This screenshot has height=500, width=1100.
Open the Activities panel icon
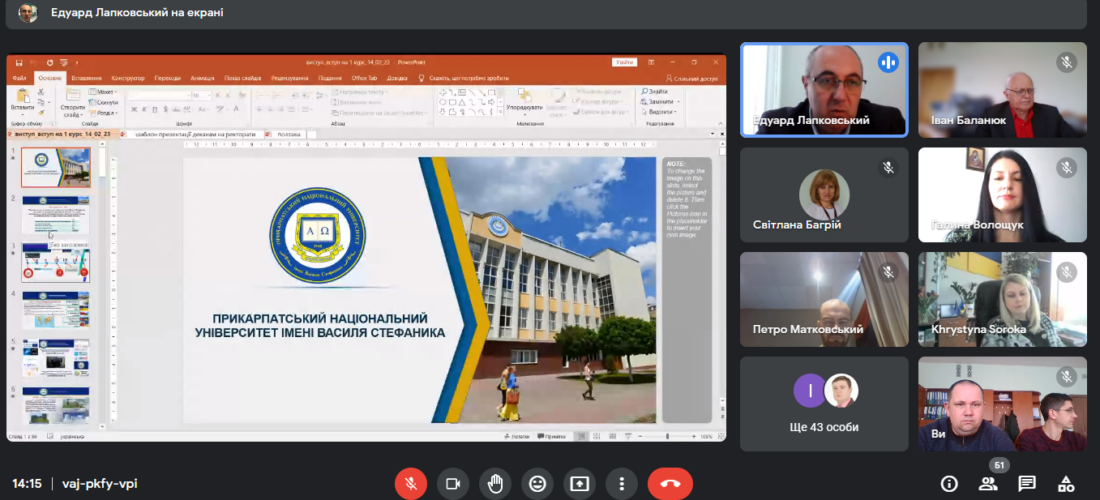click(x=1066, y=484)
